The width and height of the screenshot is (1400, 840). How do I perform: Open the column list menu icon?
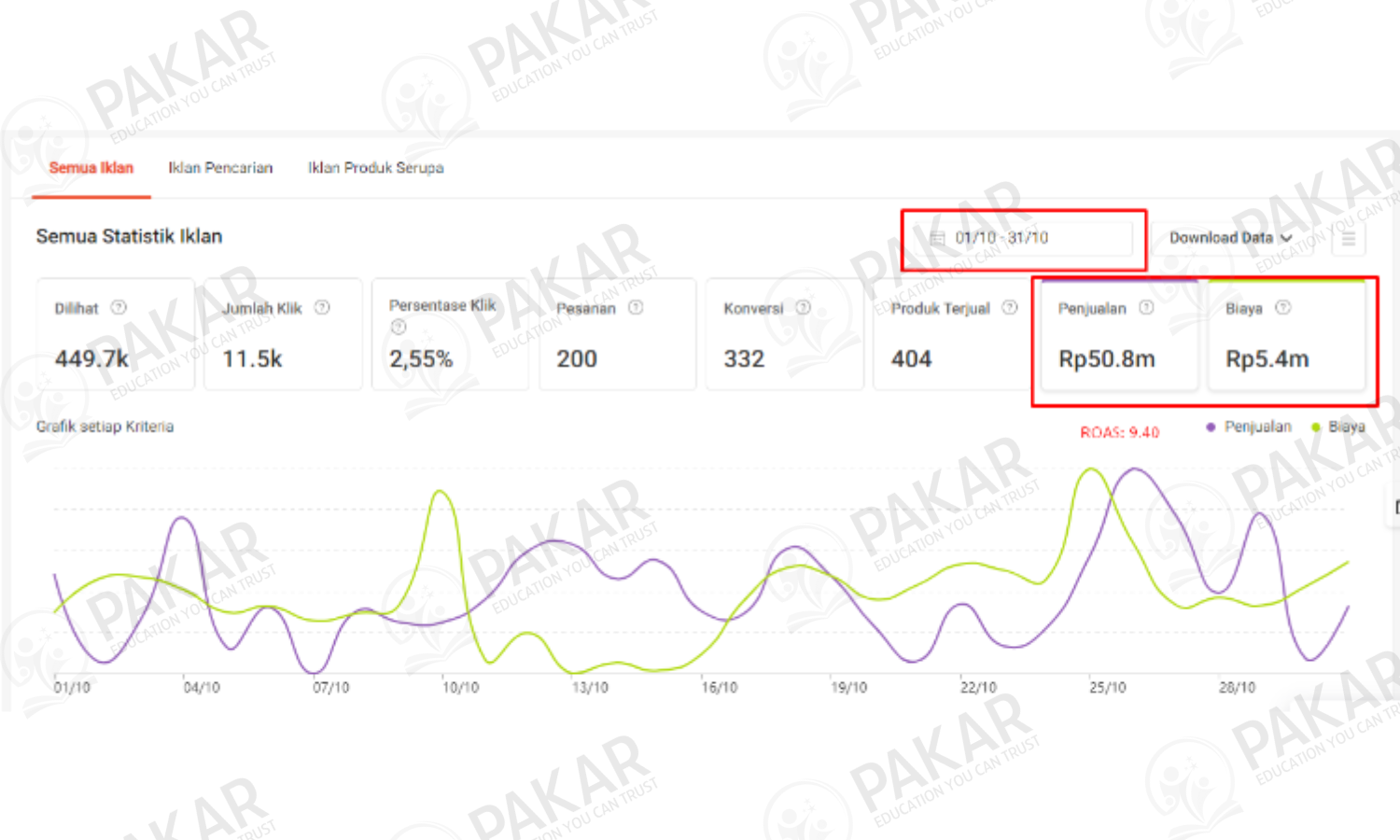pyautogui.click(x=1349, y=239)
